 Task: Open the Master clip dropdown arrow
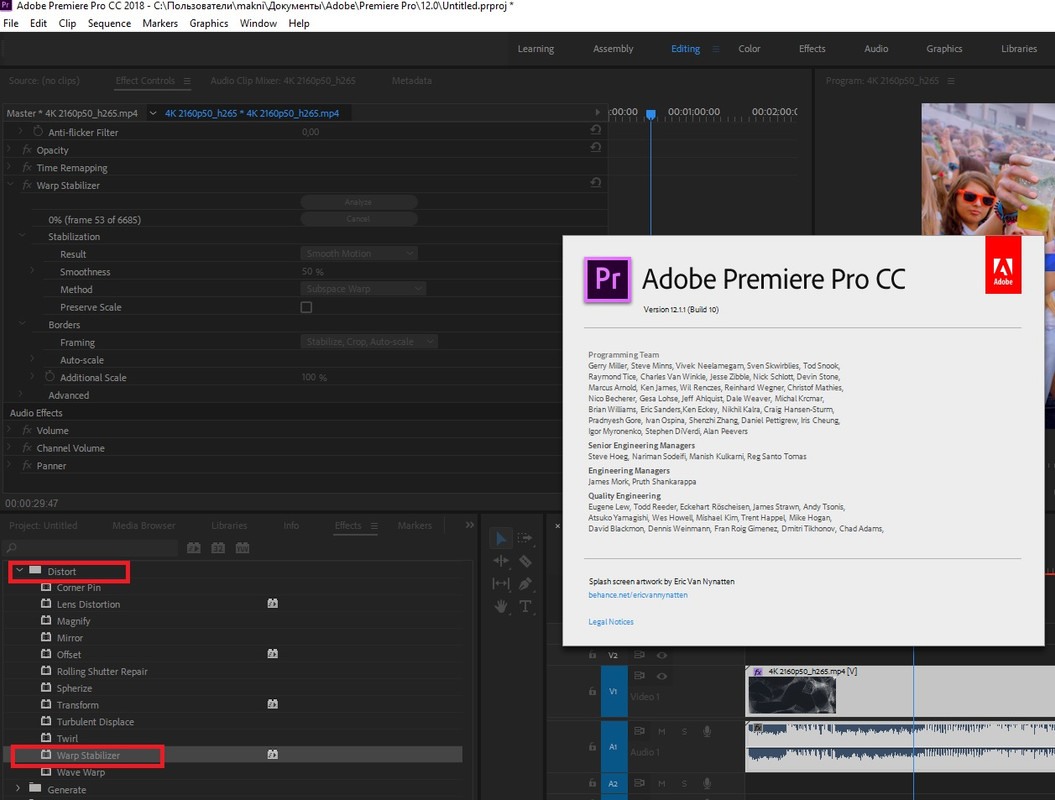153,113
